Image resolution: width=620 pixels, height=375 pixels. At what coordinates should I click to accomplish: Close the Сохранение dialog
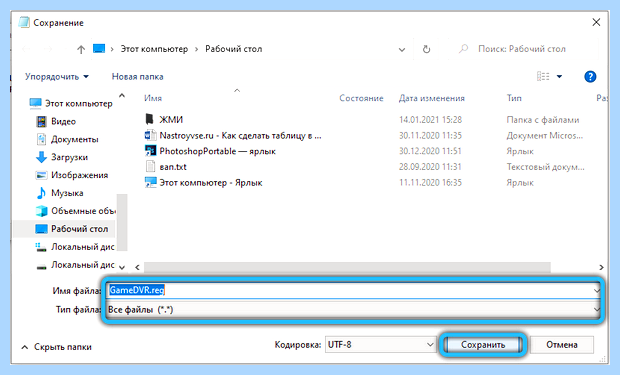[596, 23]
